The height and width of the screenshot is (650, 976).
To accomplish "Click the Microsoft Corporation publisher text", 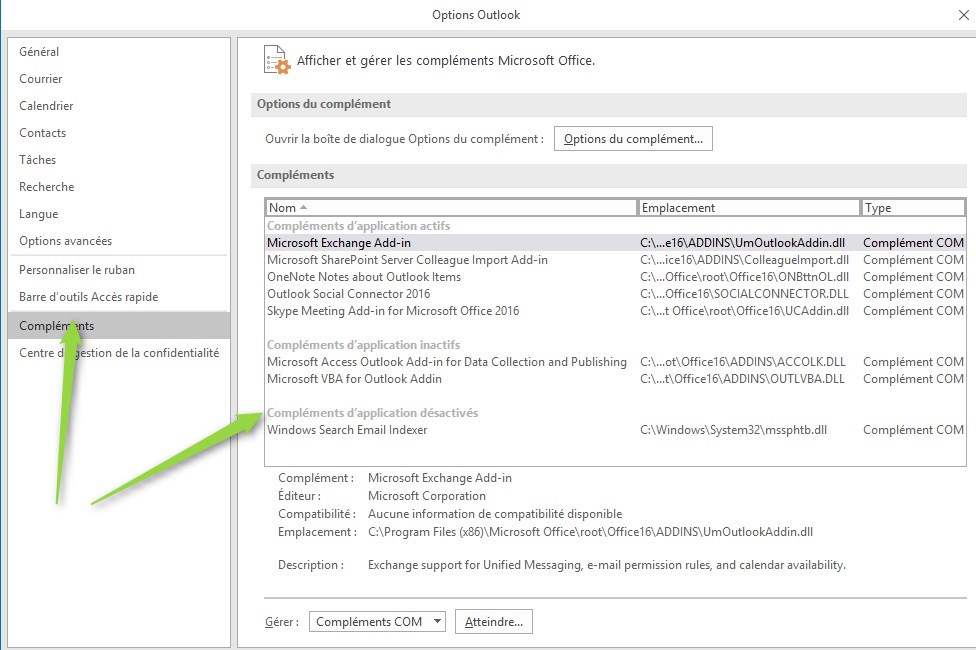I will (426, 496).
